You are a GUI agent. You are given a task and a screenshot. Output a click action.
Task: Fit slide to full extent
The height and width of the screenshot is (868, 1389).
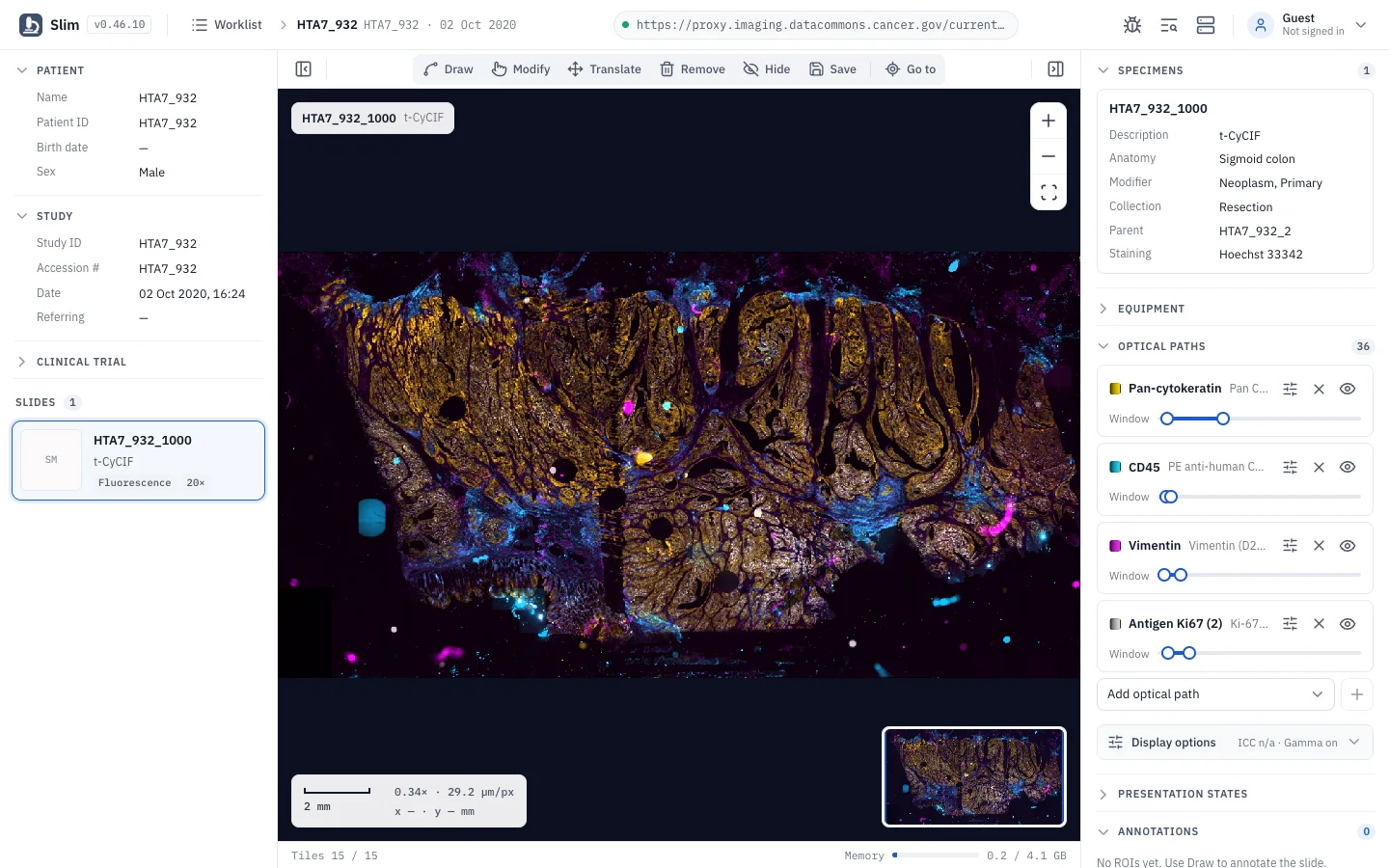pyautogui.click(x=1049, y=192)
